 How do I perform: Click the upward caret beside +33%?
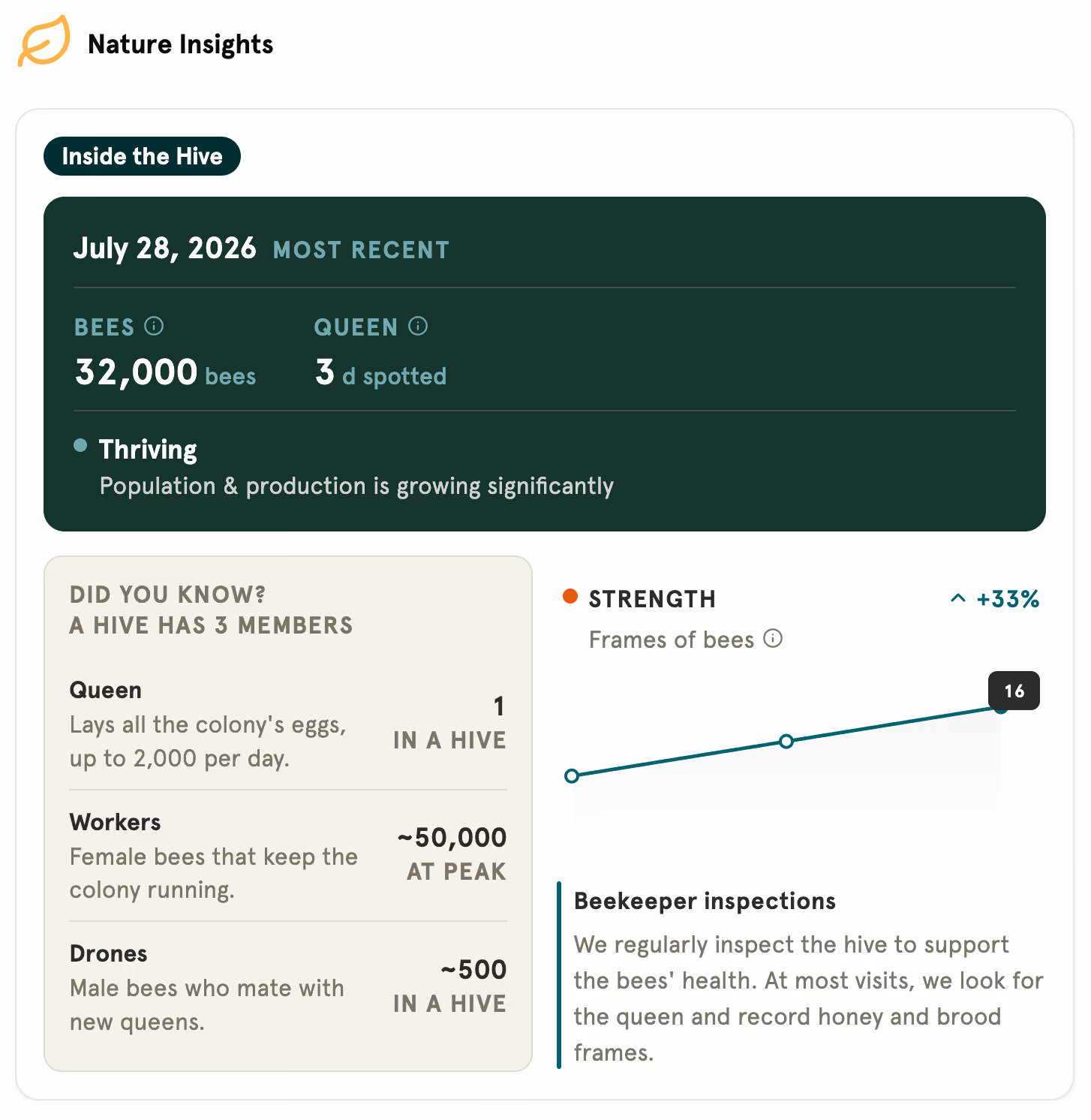tap(958, 599)
